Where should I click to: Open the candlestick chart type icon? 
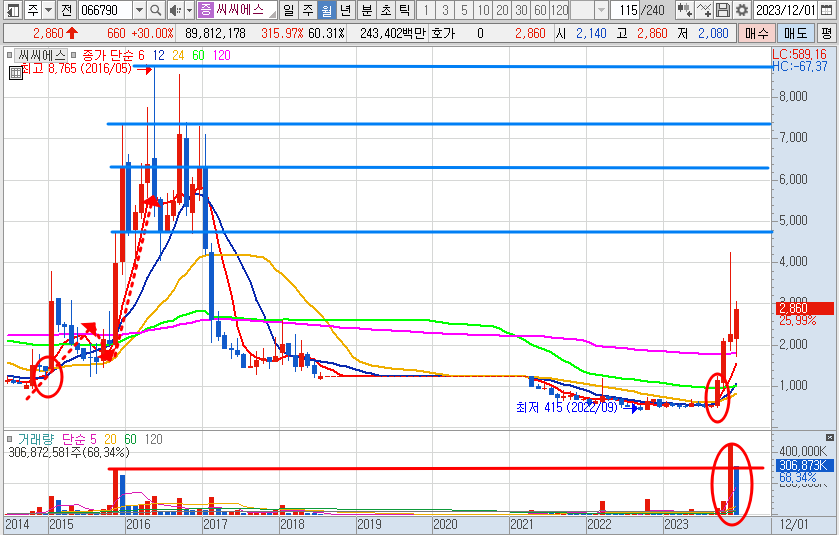[684, 10]
